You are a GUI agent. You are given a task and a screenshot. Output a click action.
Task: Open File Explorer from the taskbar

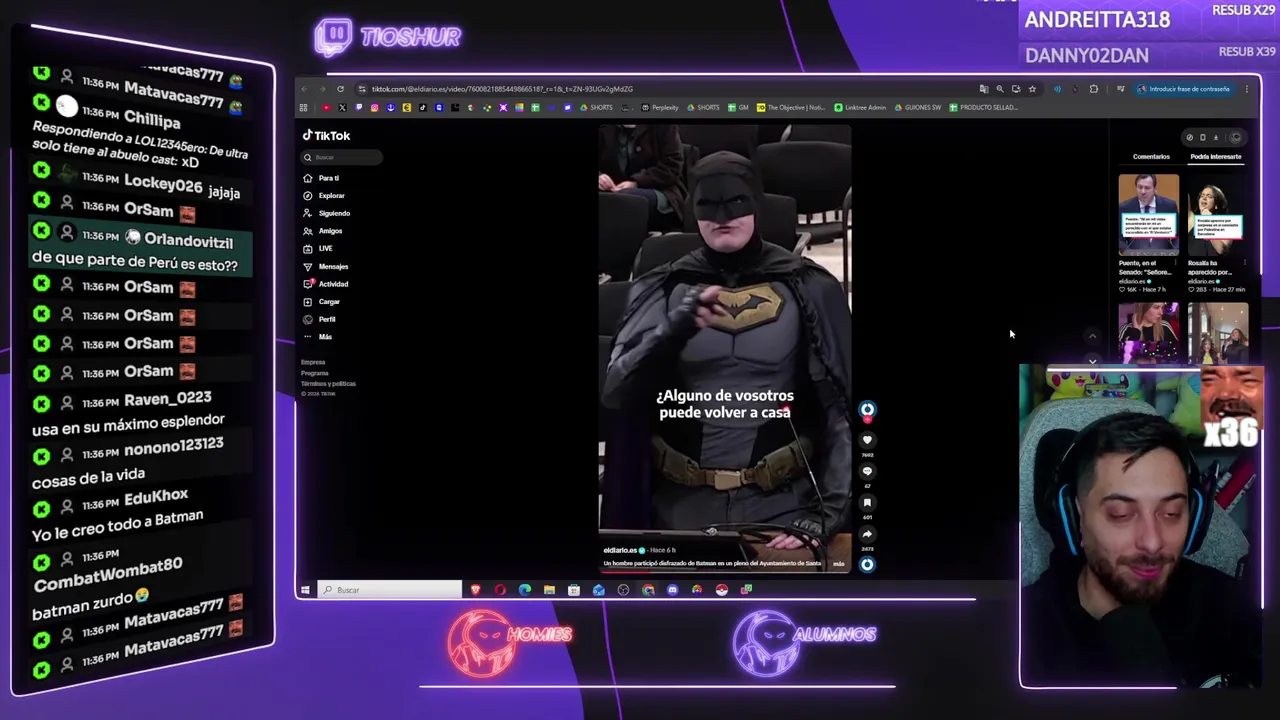click(x=549, y=590)
